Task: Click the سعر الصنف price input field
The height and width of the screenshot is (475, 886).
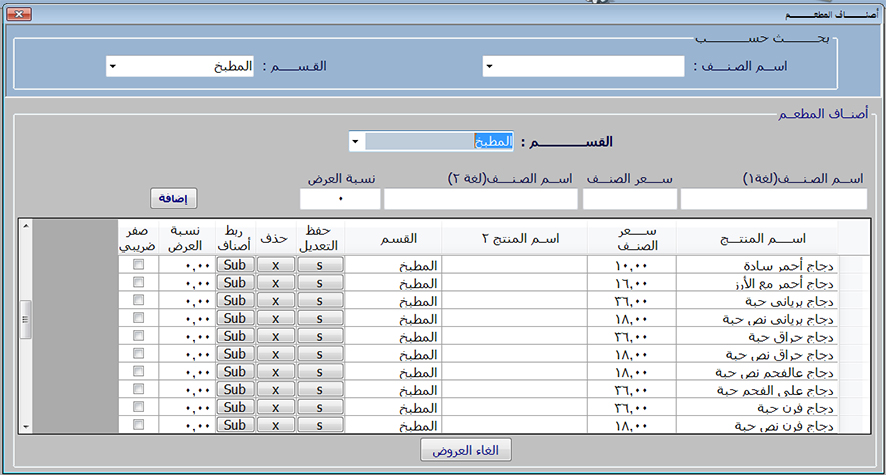Action: pyautogui.click(x=629, y=199)
